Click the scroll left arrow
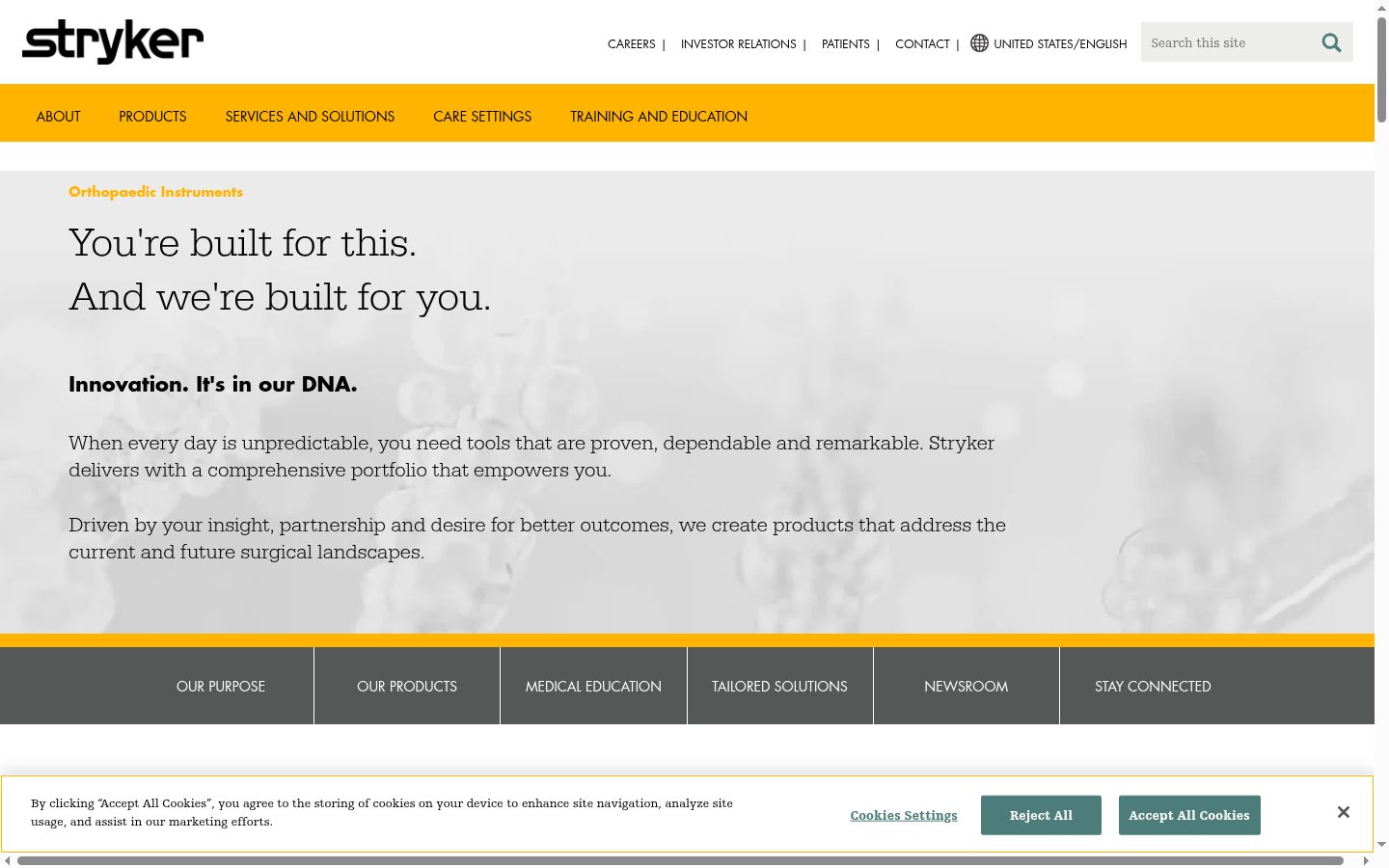The image size is (1389, 868). (x=7, y=860)
